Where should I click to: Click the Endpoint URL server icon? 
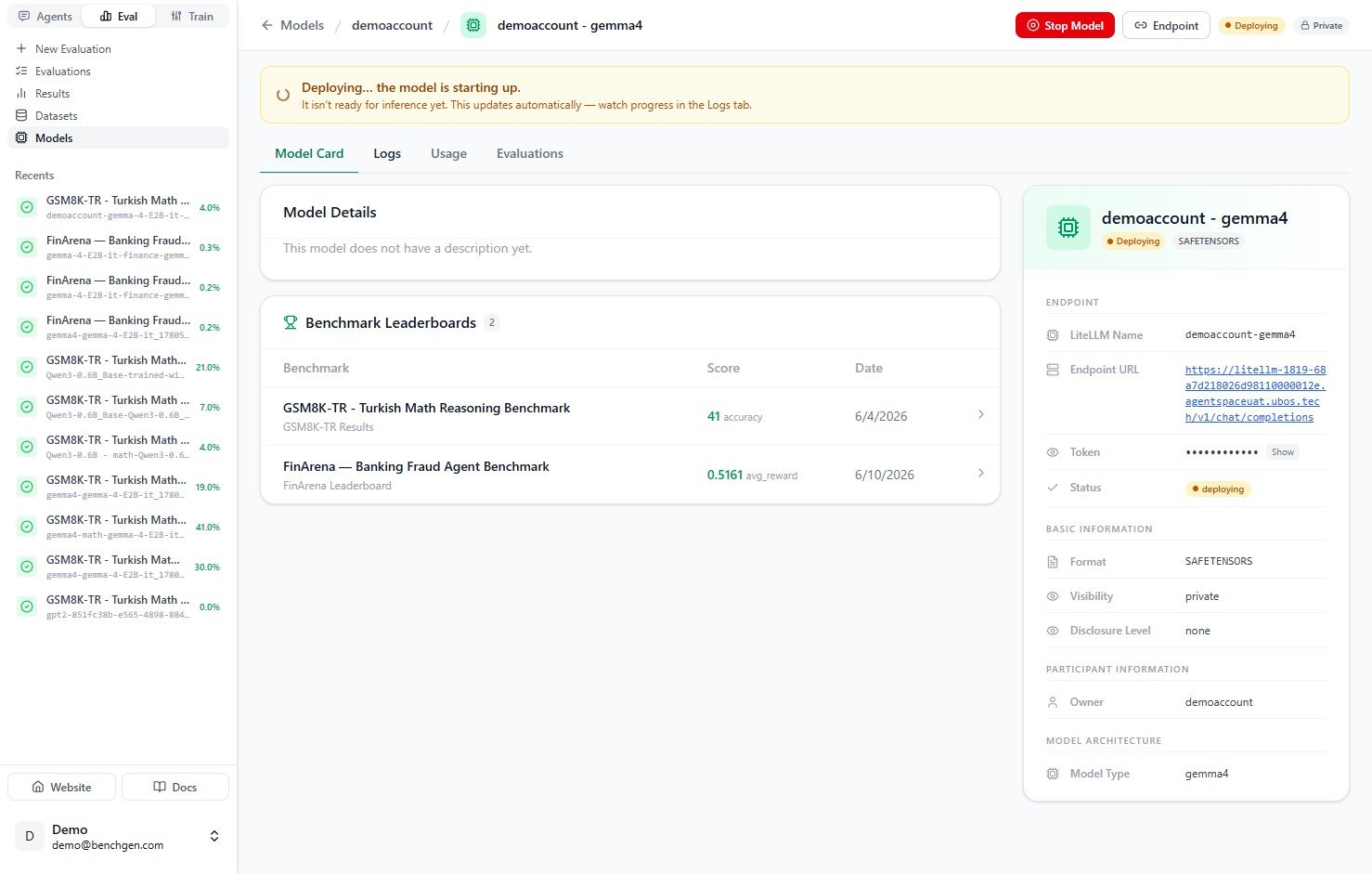click(1053, 370)
